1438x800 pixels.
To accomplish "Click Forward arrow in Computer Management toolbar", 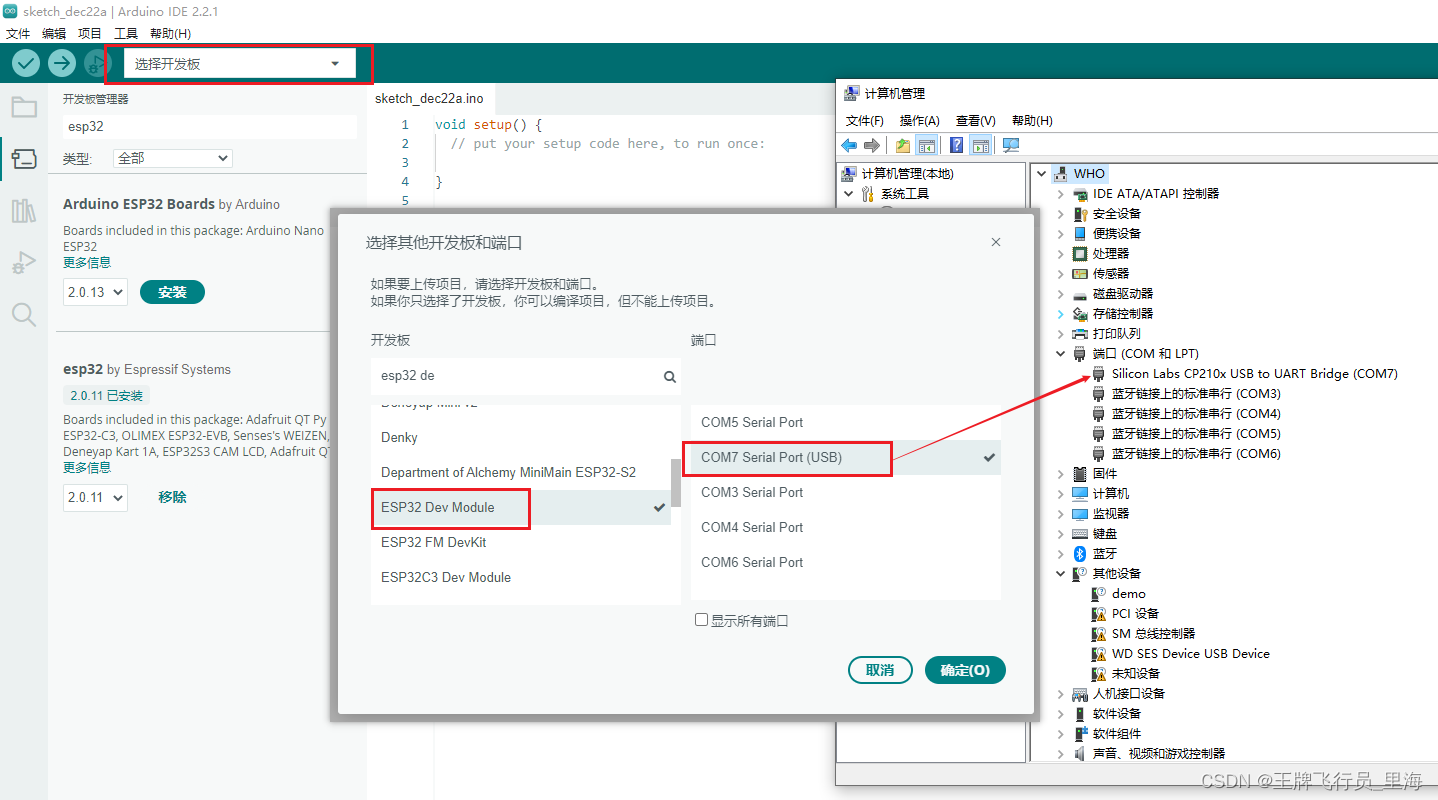I will pos(872,146).
